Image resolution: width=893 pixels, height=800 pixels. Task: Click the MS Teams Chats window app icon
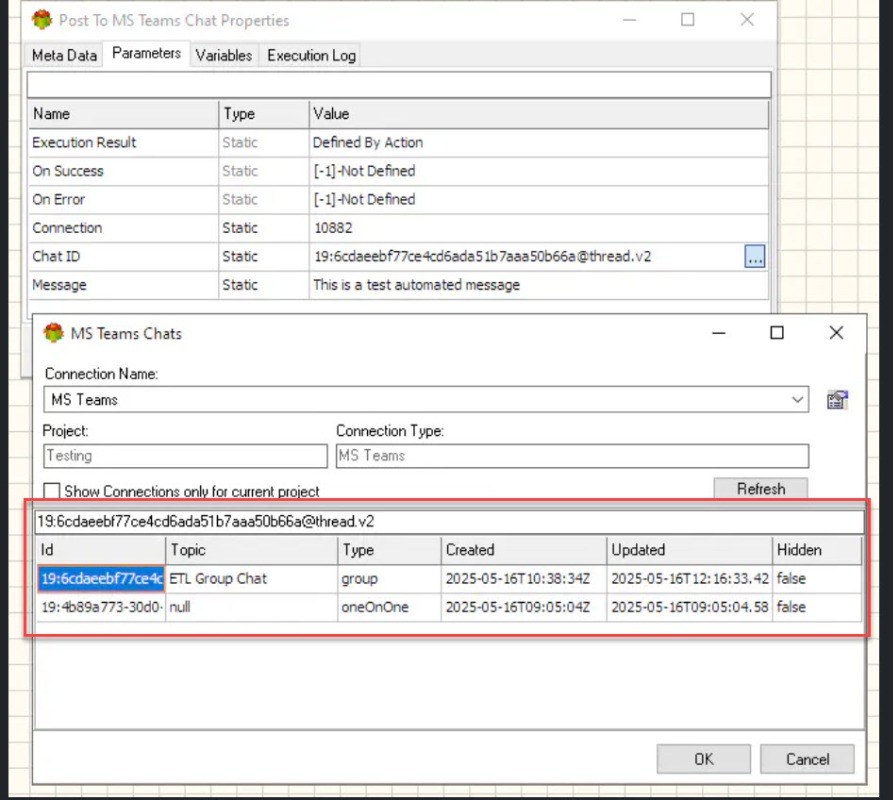click(54, 333)
